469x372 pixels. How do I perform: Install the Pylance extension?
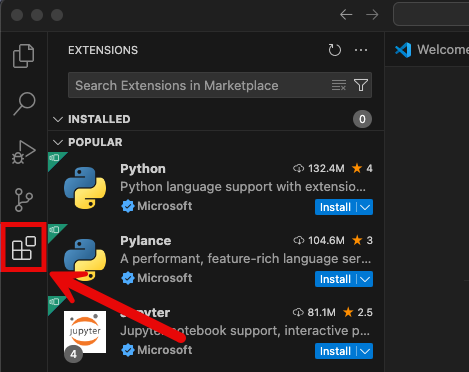[x=335, y=279]
